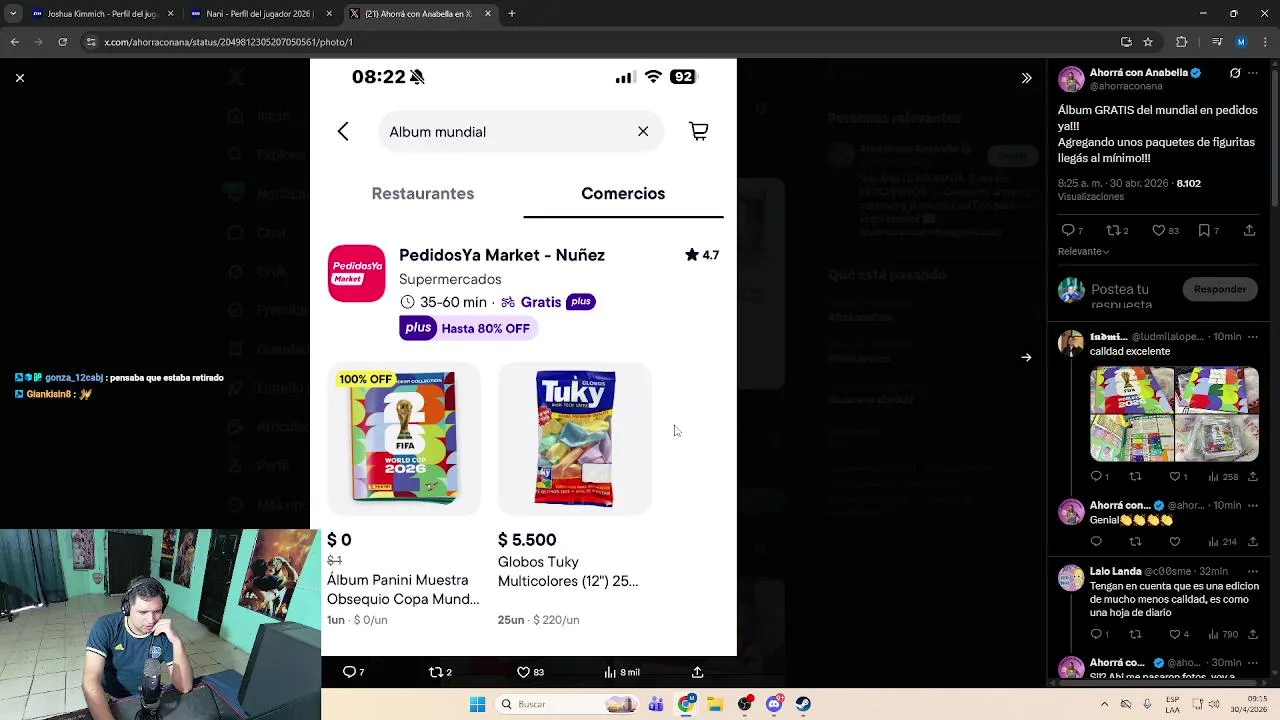Click the Globos Tuky balloons product image
The height and width of the screenshot is (720, 1280).
point(575,438)
